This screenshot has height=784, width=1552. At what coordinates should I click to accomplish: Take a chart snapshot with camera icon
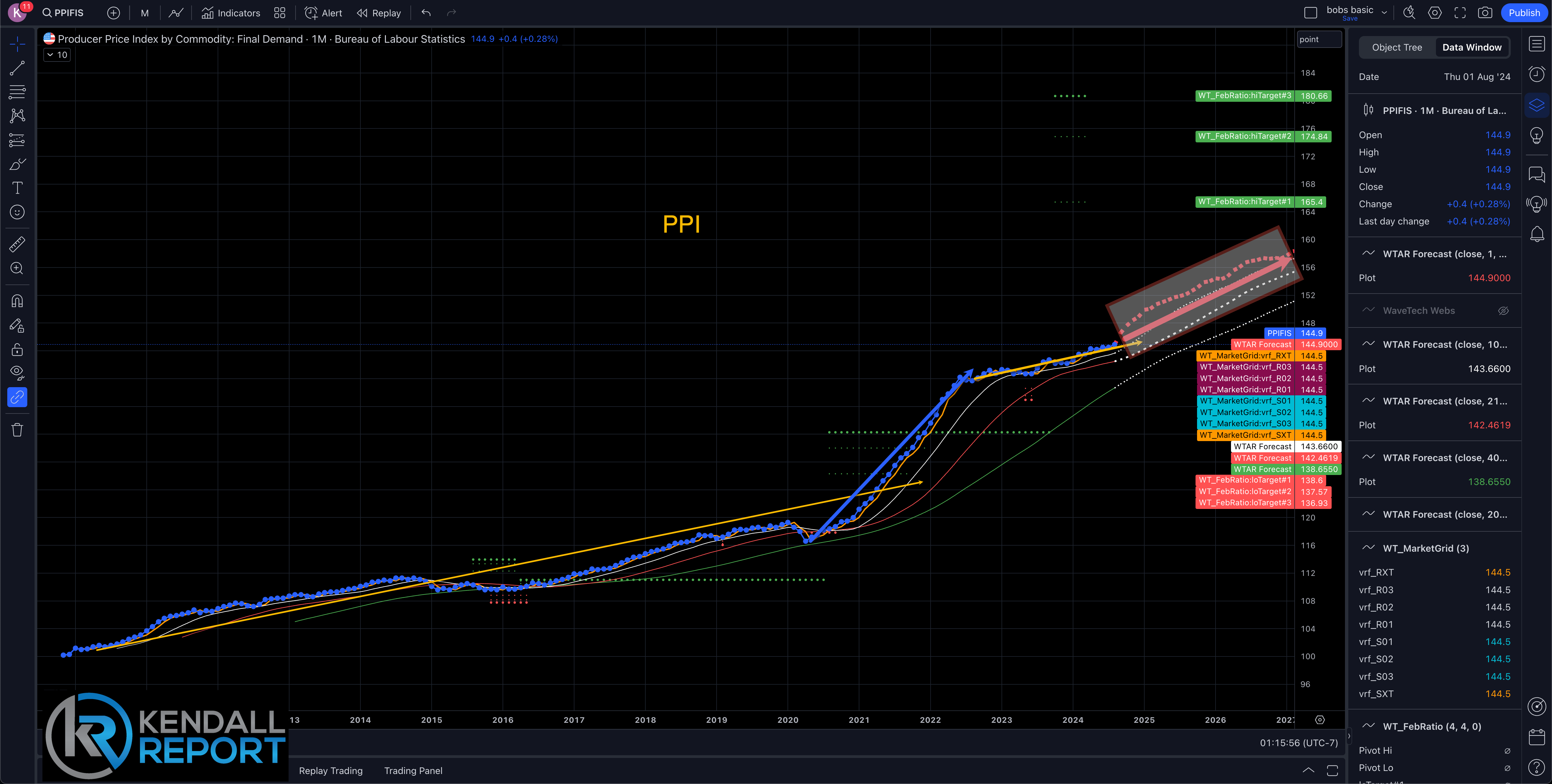click(x=1485, y=13)
